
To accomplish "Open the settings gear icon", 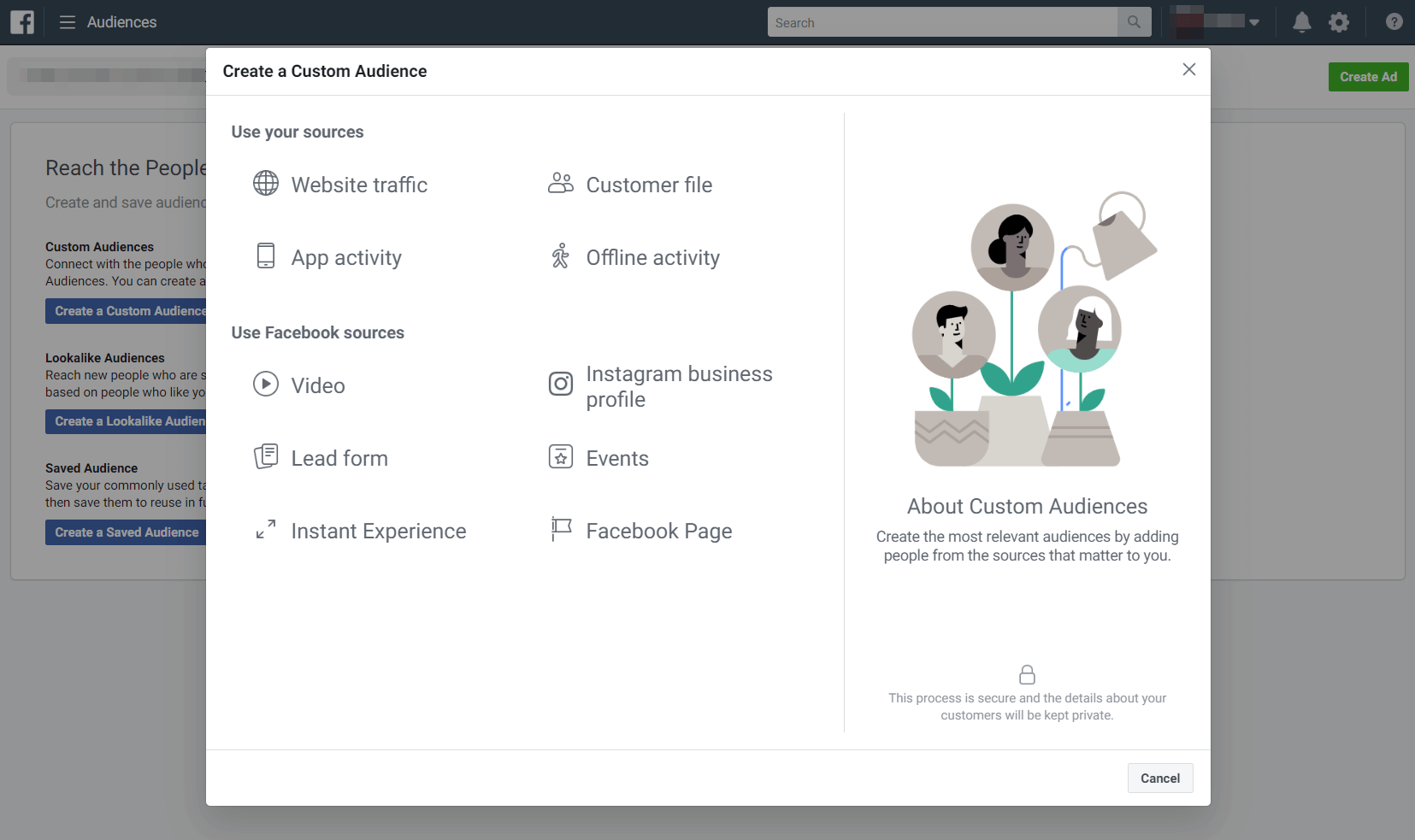I will click(1339, 22).
